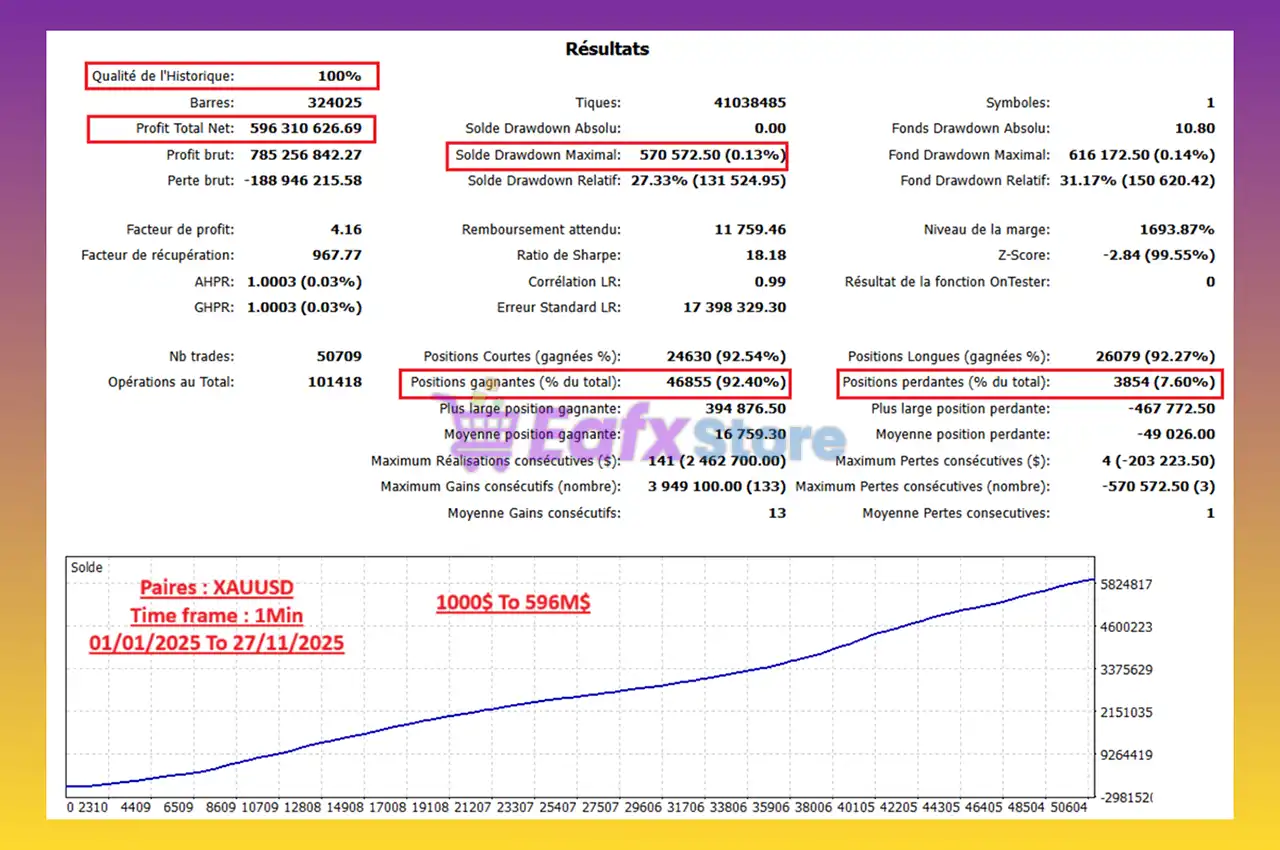
Task: Click the 1000$ To 596M$ annotation
Action: click(x=513, y=603)
